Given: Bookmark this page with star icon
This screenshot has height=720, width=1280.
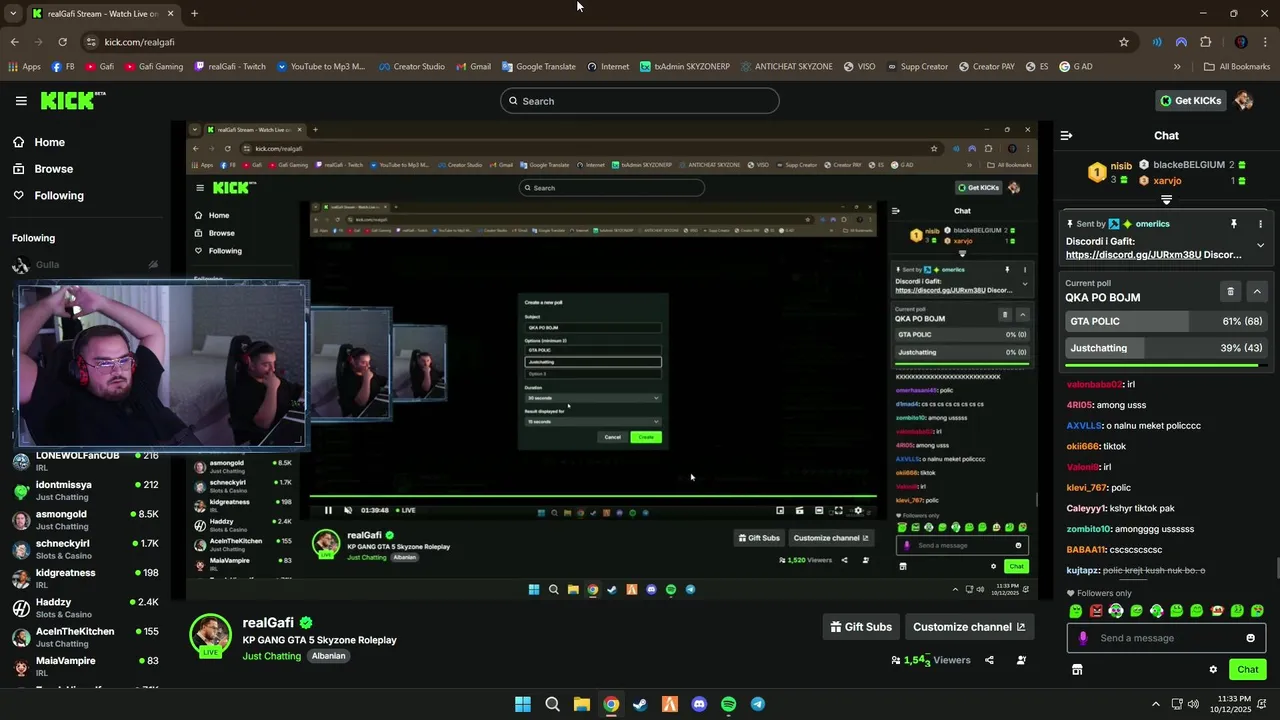Looking at the screenshot, I should (x=1124, y=42).
